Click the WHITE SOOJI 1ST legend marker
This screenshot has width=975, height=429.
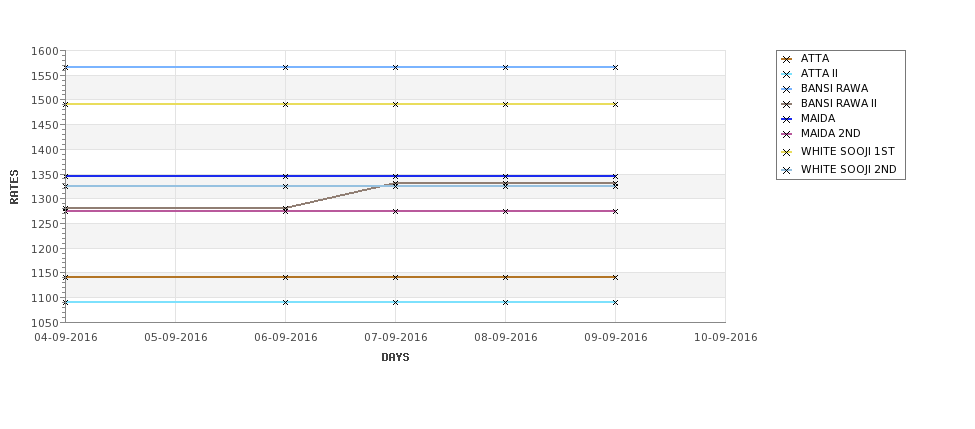coord(787,152)
